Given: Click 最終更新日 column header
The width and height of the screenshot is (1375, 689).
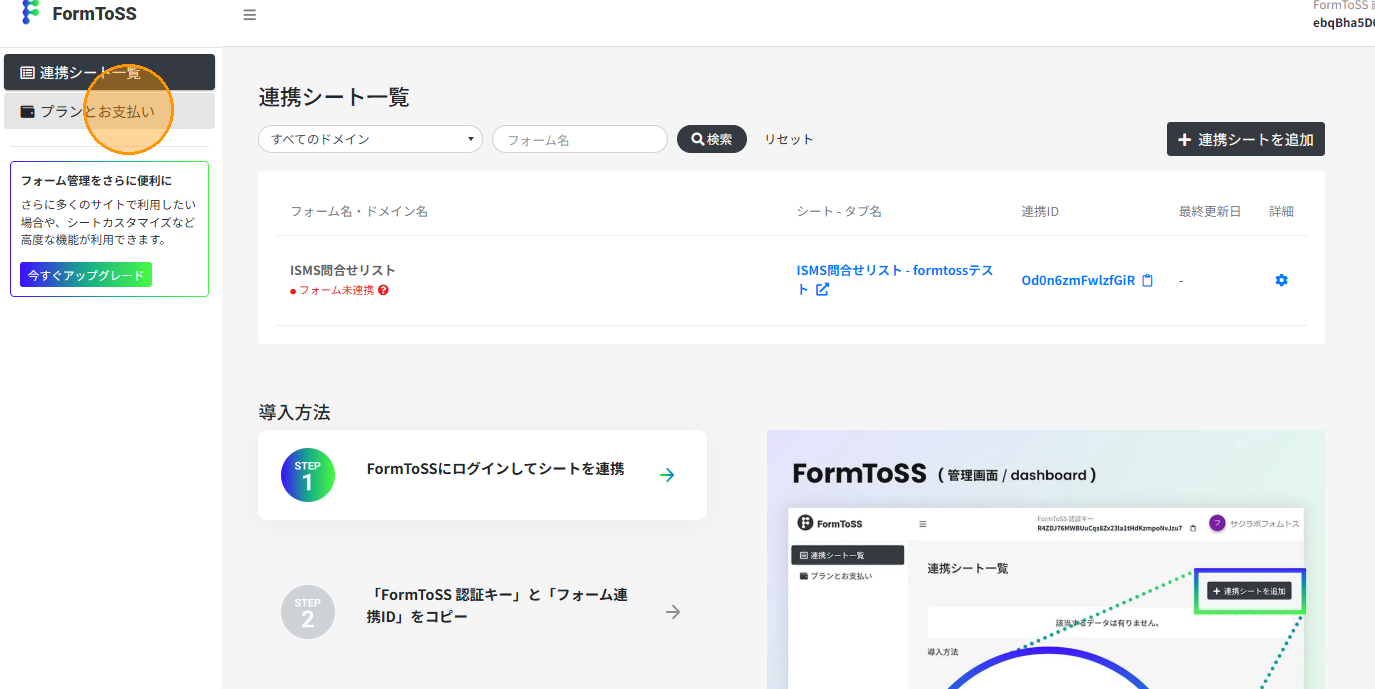Looking at the screenshot, I should pos(1210,211).
